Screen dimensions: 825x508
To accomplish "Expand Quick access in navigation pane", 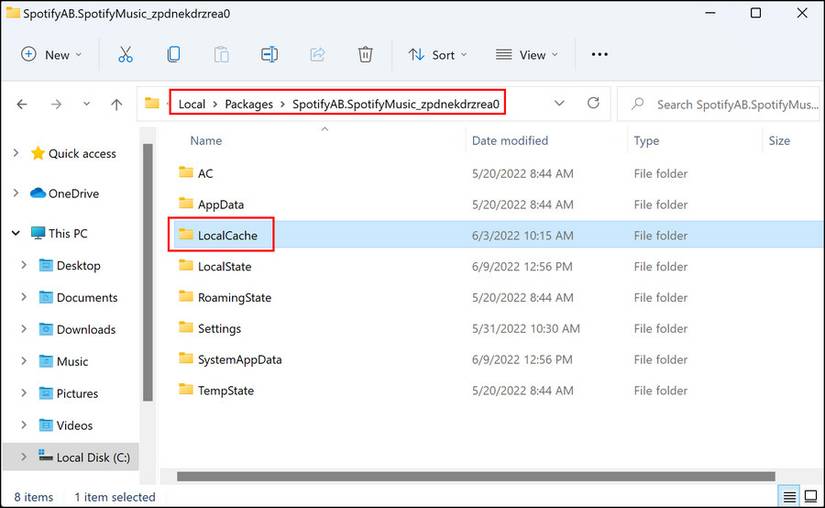I will pyautogui.click(x=16, y=153).
